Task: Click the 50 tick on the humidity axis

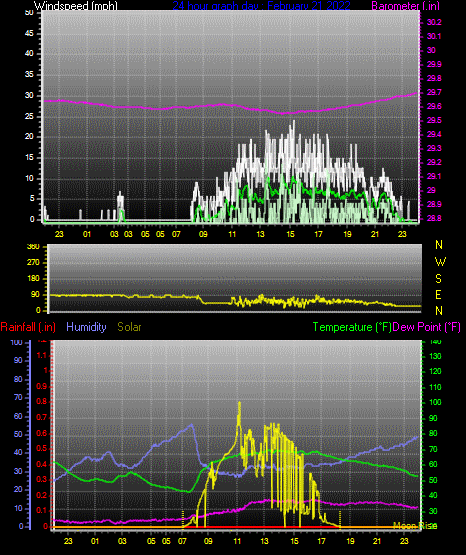Action: point(18,434)
